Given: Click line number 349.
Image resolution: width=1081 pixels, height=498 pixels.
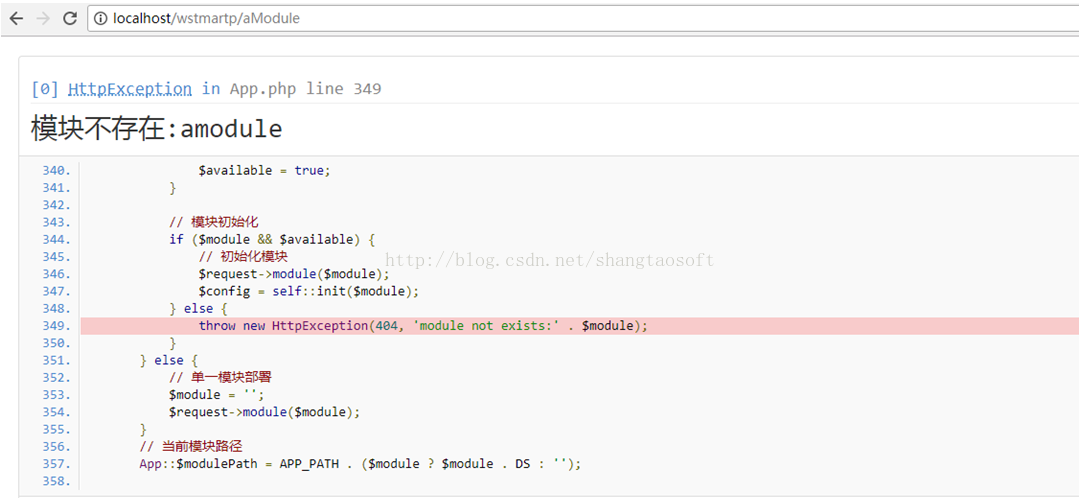Looking at the screenshot, I should pos(56,326).
